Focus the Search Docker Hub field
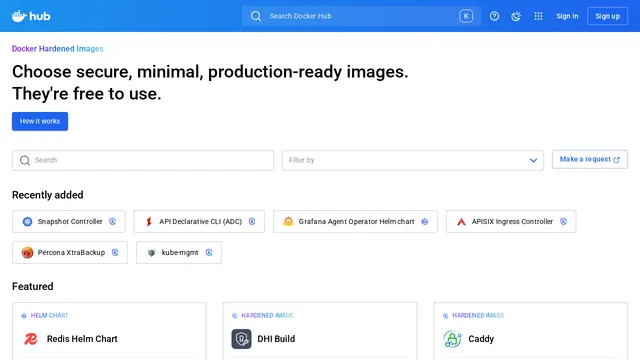 coord(361,16)
